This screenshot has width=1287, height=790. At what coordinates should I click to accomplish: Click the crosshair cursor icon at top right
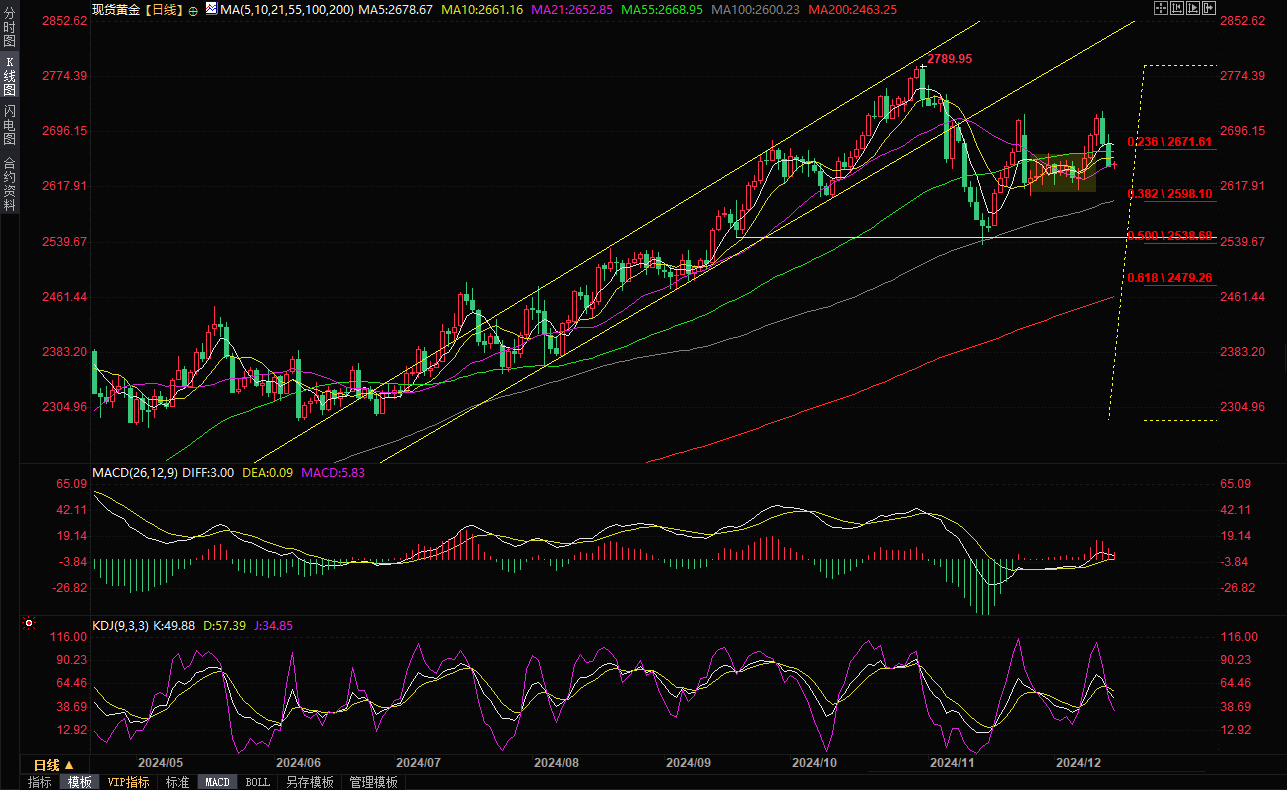[1161, 8]
